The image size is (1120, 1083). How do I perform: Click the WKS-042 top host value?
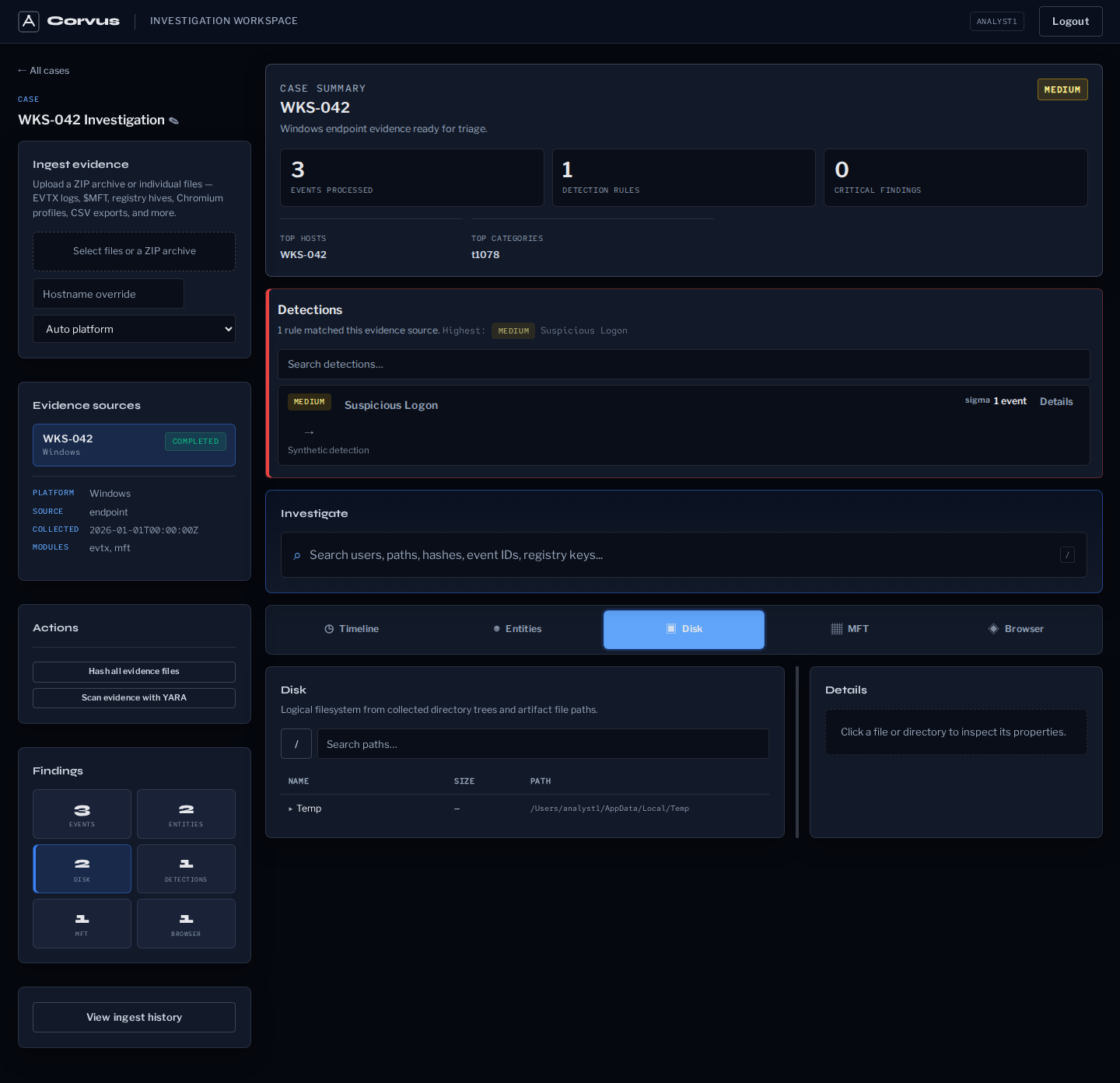pos(303,255)
